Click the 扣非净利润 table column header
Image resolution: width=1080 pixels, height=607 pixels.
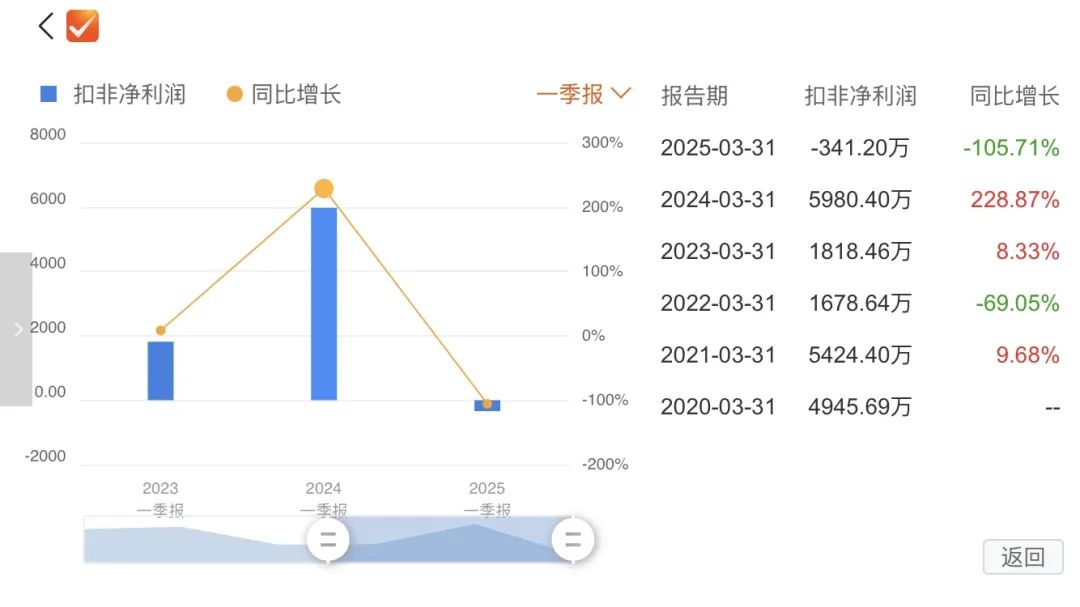860,96
